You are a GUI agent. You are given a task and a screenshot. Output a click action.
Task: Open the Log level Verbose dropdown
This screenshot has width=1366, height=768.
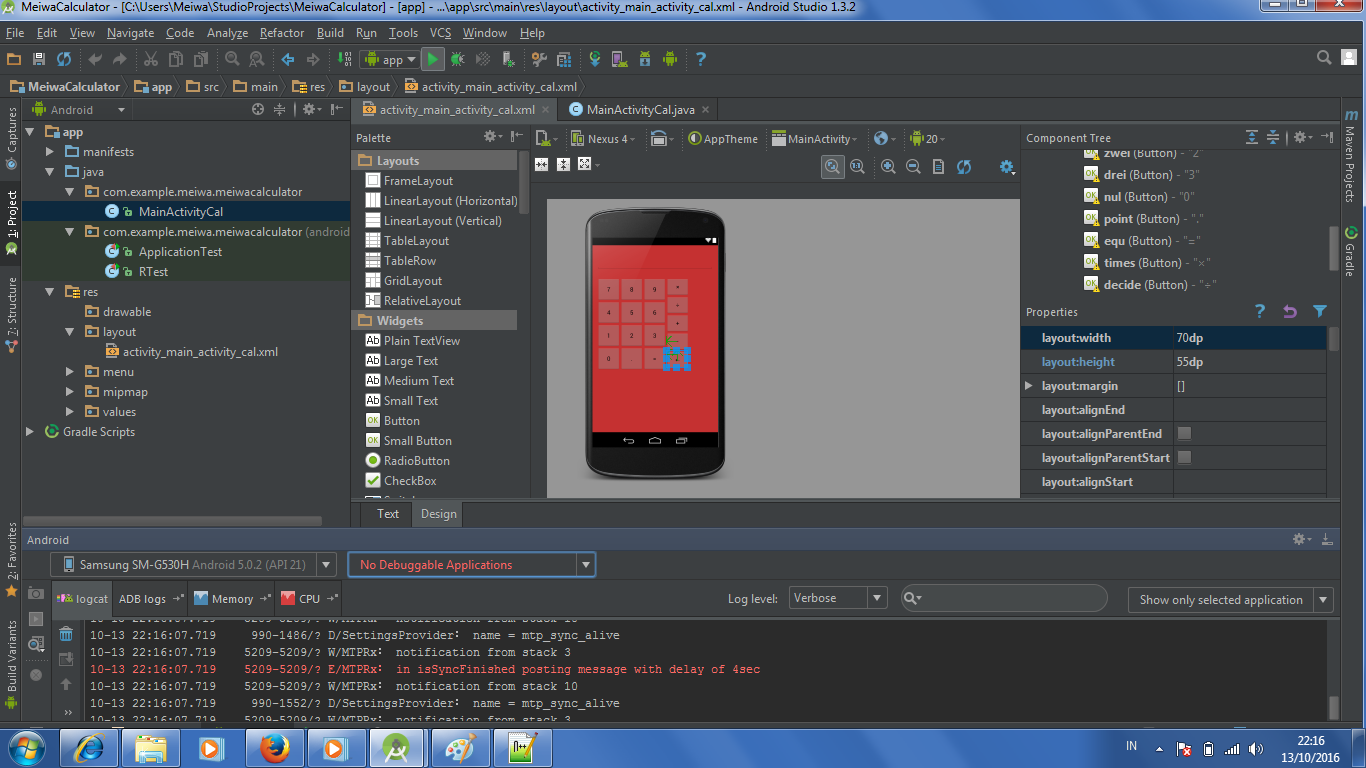click(837, 597)
